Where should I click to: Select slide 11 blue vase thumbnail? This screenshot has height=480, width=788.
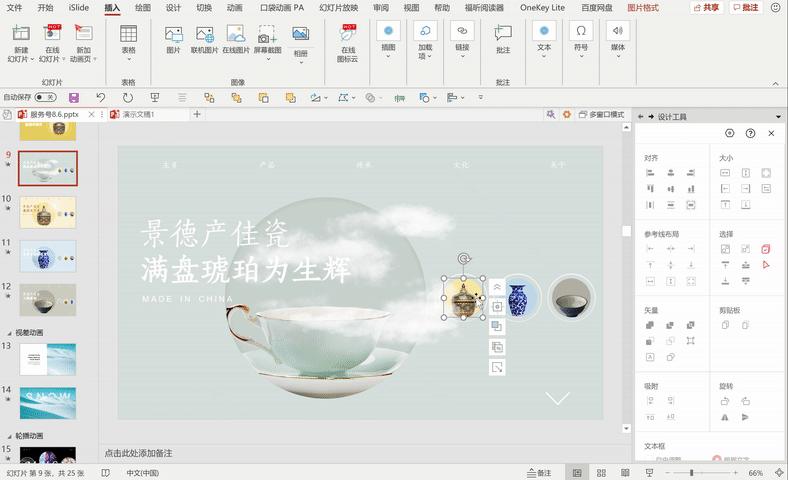(48, 256)
